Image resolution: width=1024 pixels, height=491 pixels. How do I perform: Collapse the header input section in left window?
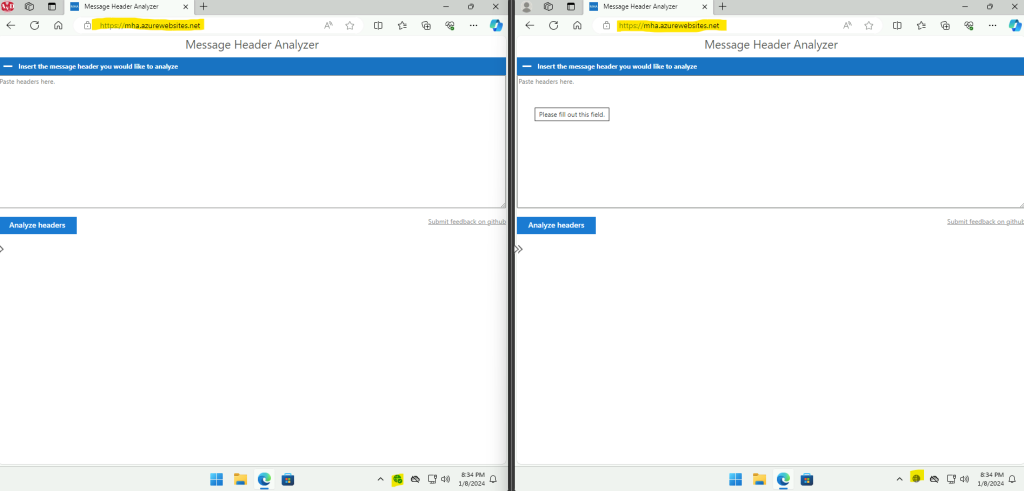pyautogui.click(x=8, y=66)
